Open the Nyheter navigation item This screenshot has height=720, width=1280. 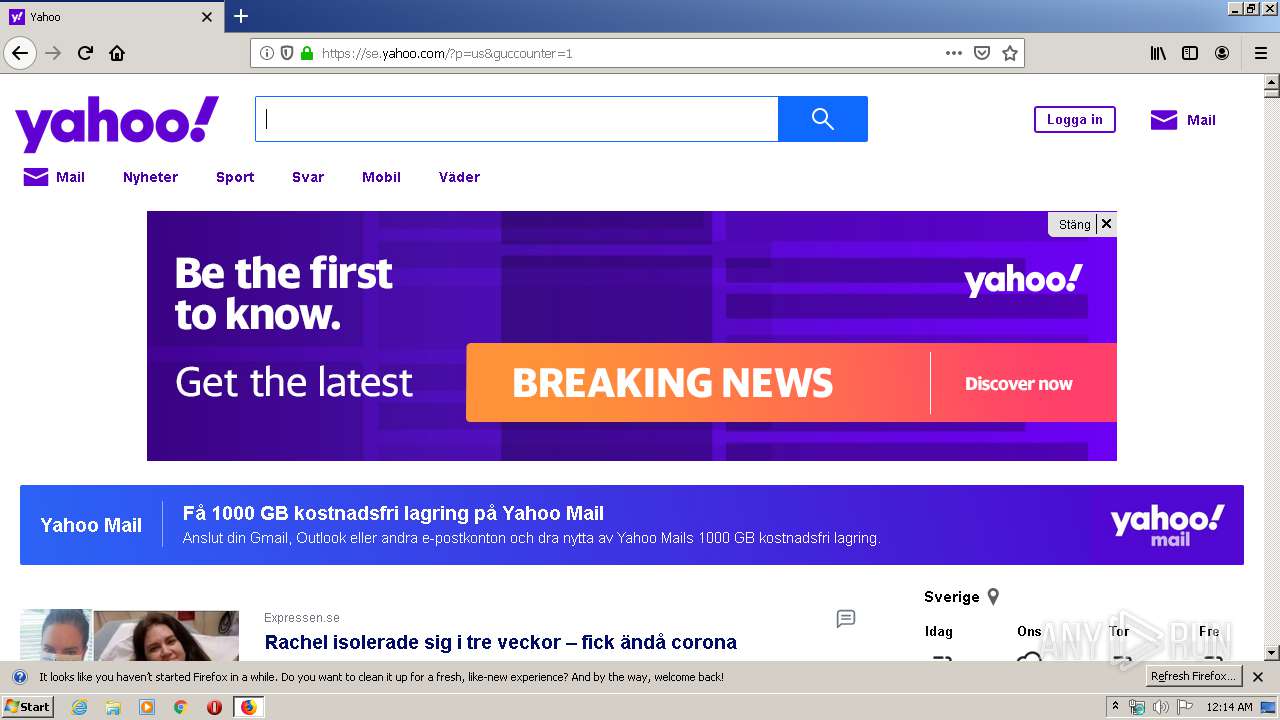pyautogui.click(x=150, y=177)
